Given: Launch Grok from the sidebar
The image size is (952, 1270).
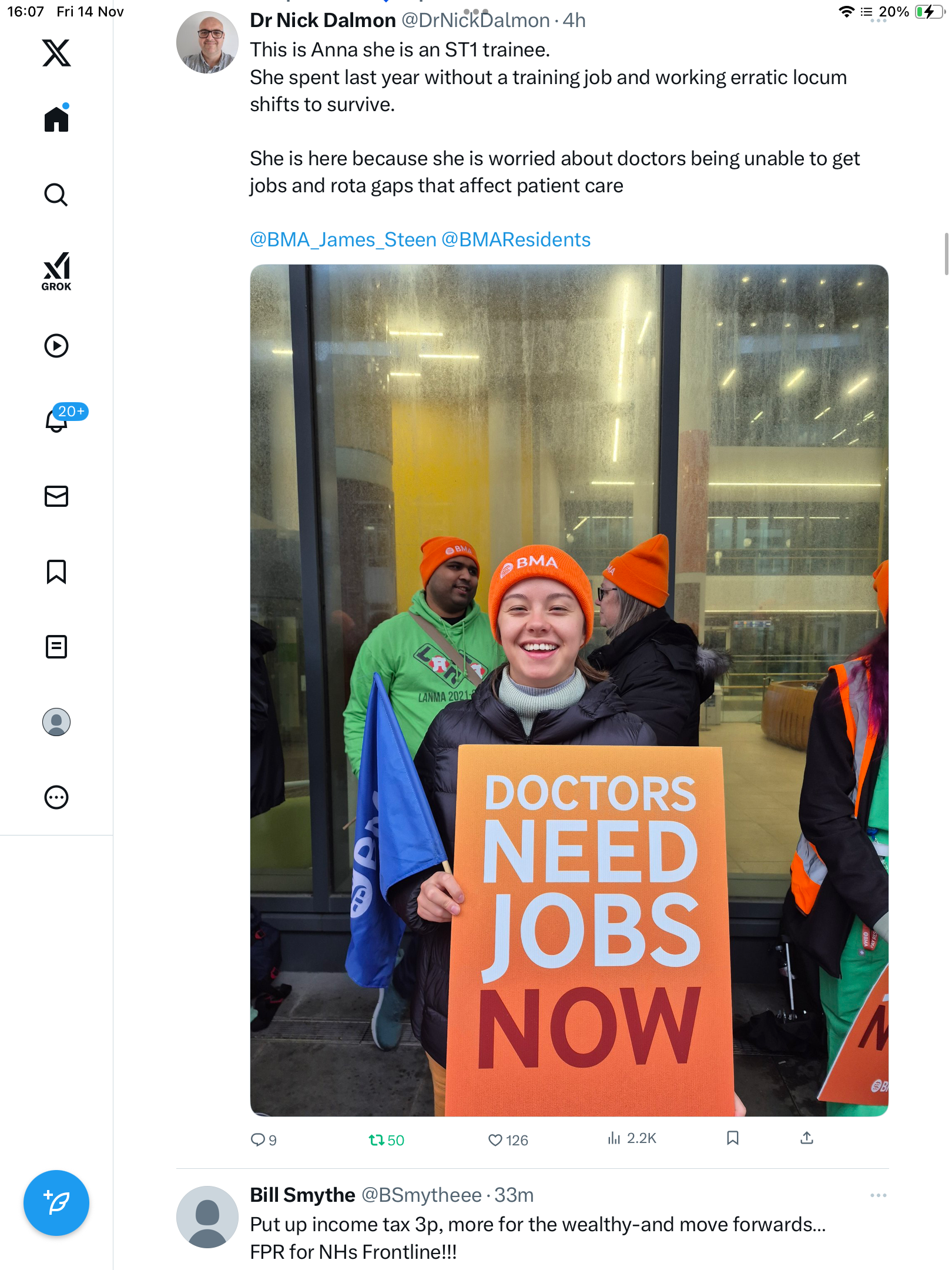Looking at the screenshot, I should click(x=56, y=271).
